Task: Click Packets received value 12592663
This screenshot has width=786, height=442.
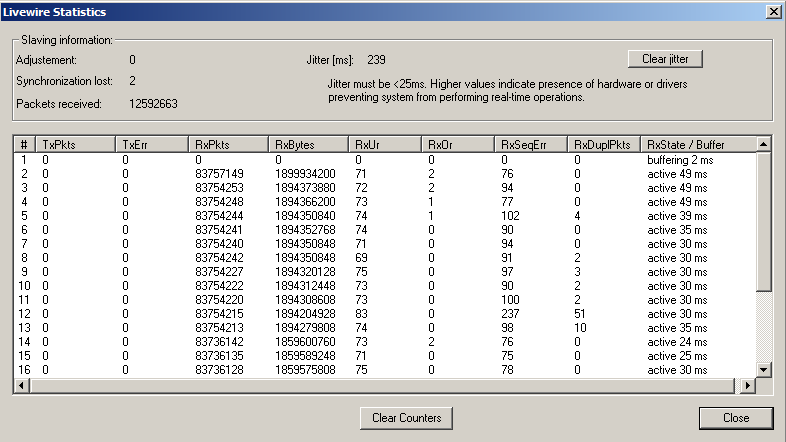Action: pos(153,104)
